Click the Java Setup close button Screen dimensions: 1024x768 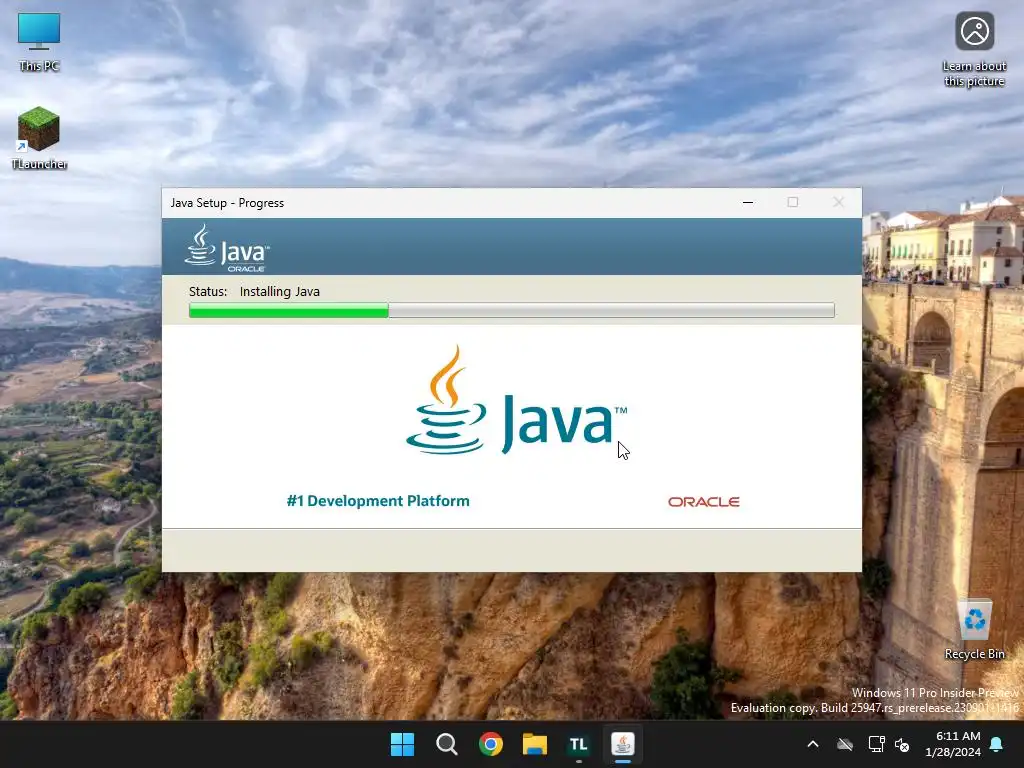point(839,202)
